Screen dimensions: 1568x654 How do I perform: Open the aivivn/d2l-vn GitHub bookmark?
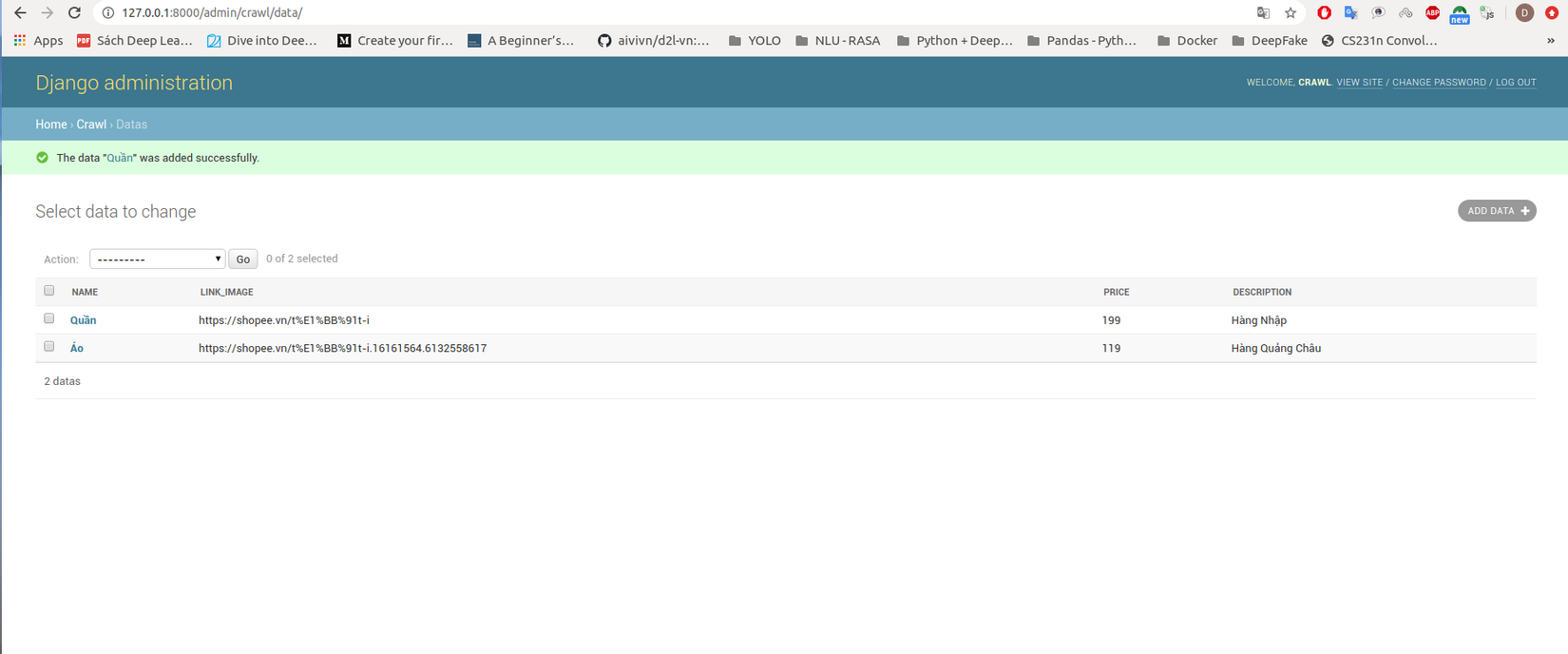coord(653,41)
